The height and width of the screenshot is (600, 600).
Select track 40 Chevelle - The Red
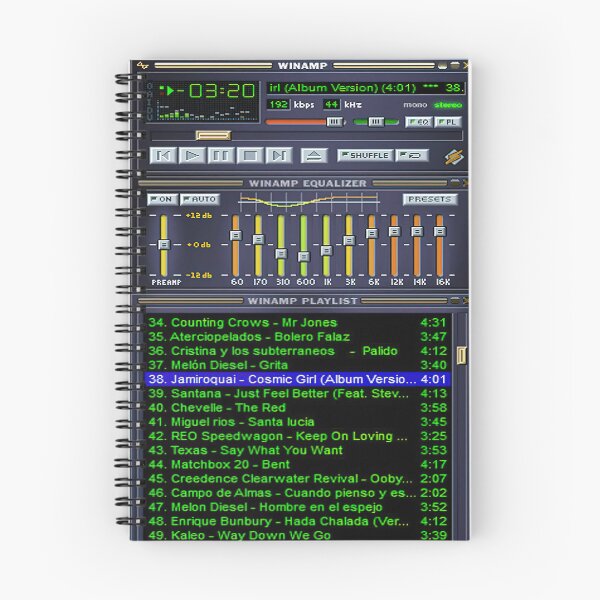[x=298, y=408]
